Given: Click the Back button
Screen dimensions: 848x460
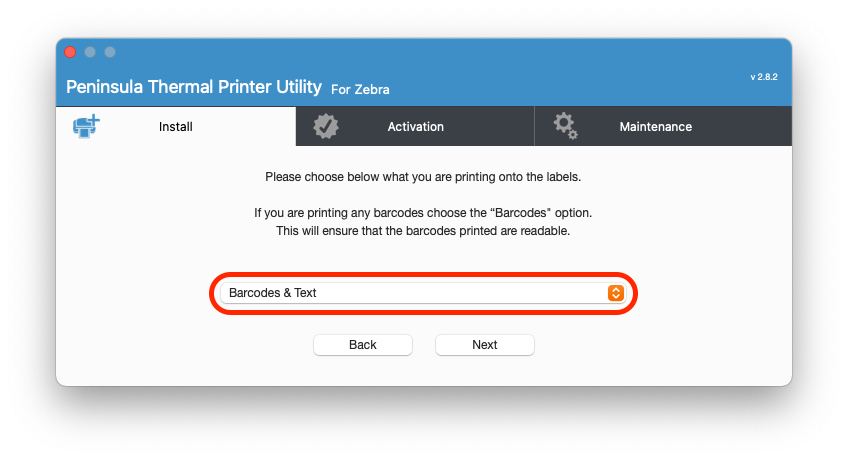Looking at the screenshot, I should click(363, 345).
